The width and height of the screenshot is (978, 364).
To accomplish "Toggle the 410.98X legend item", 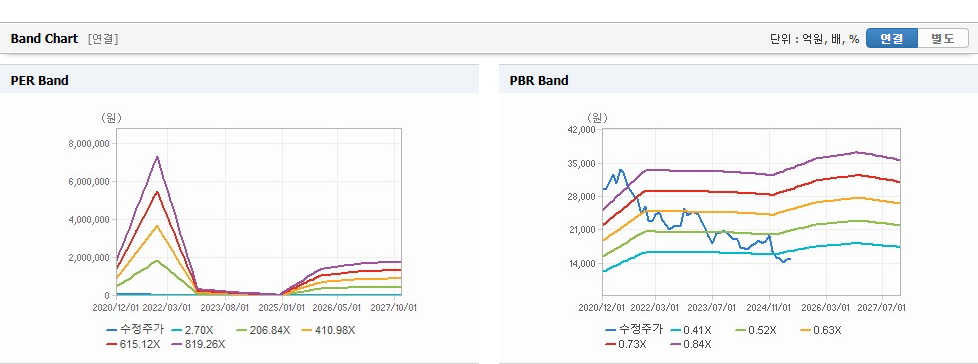I will [328, 330].
